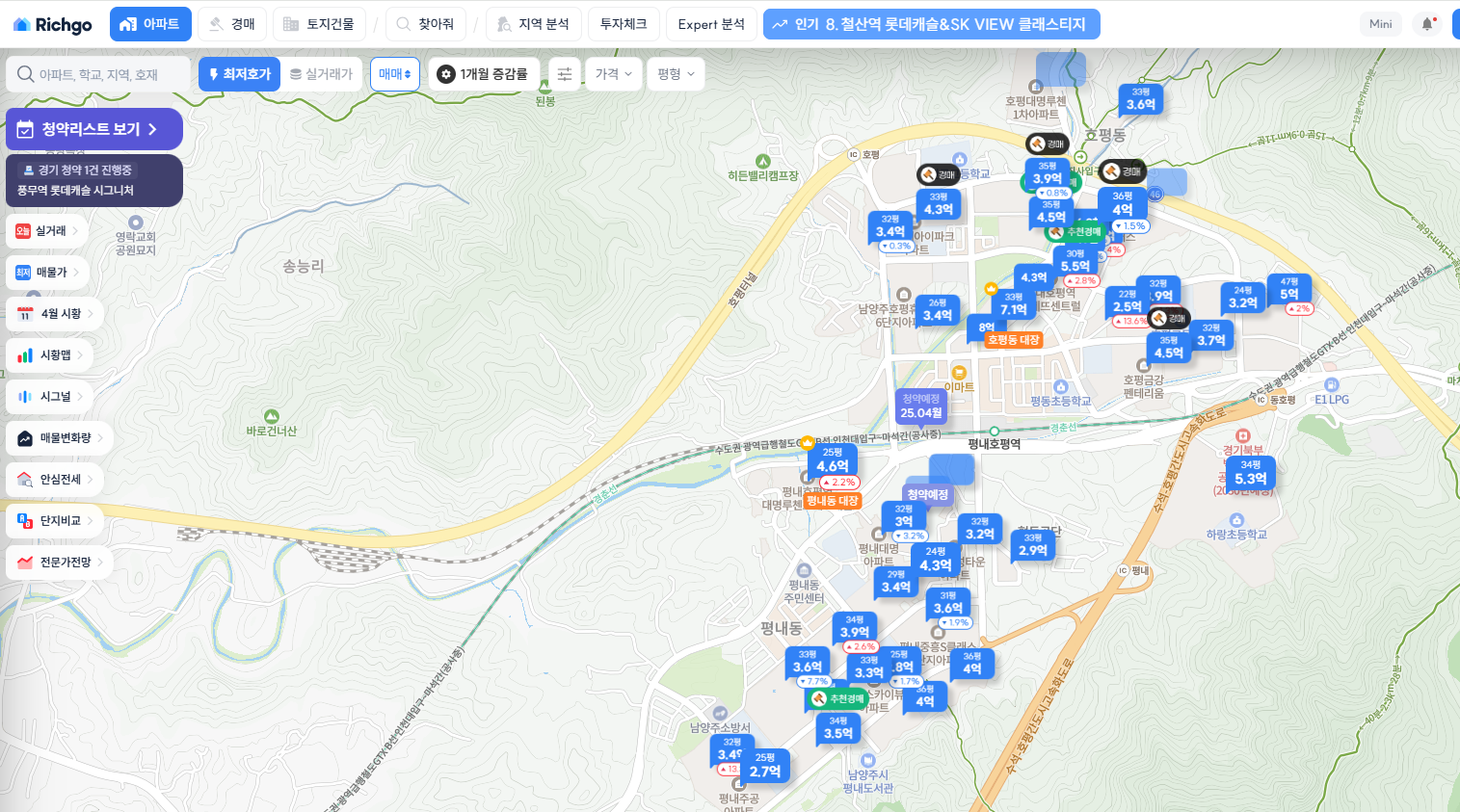Open the 찾아줘 search menu

tap(426, 24)
